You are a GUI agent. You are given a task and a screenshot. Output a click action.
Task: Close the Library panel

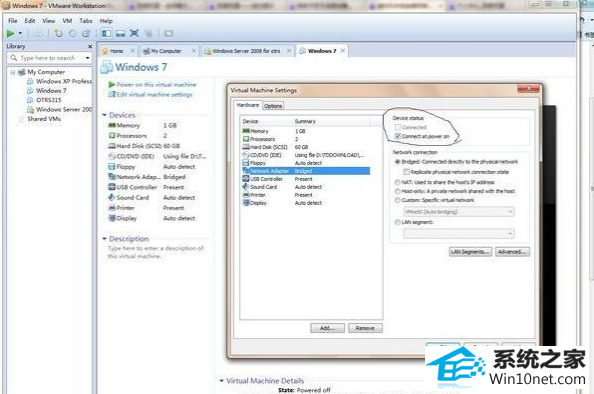coord(90,46)
